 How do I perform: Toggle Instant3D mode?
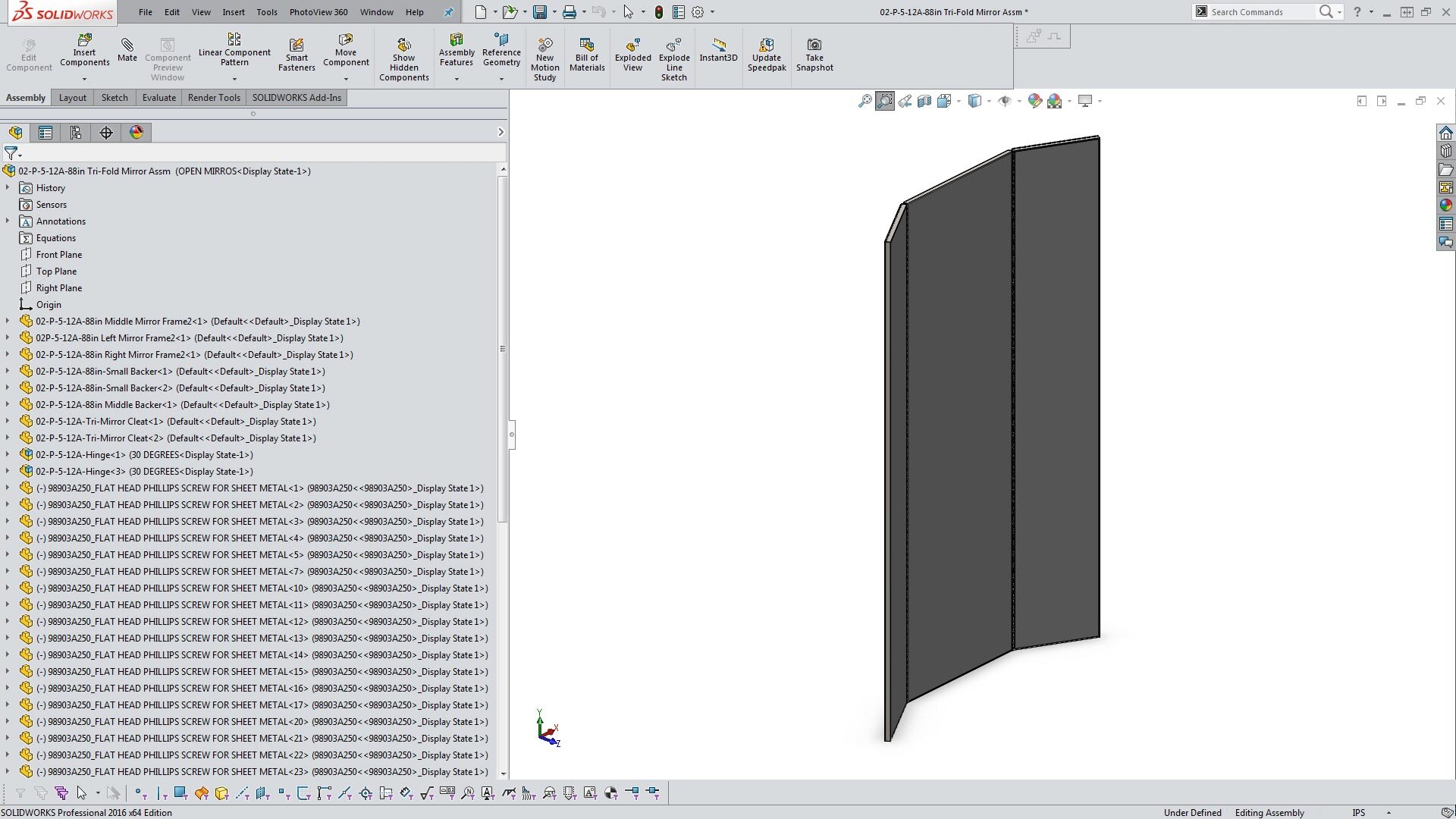click(718, 50)
